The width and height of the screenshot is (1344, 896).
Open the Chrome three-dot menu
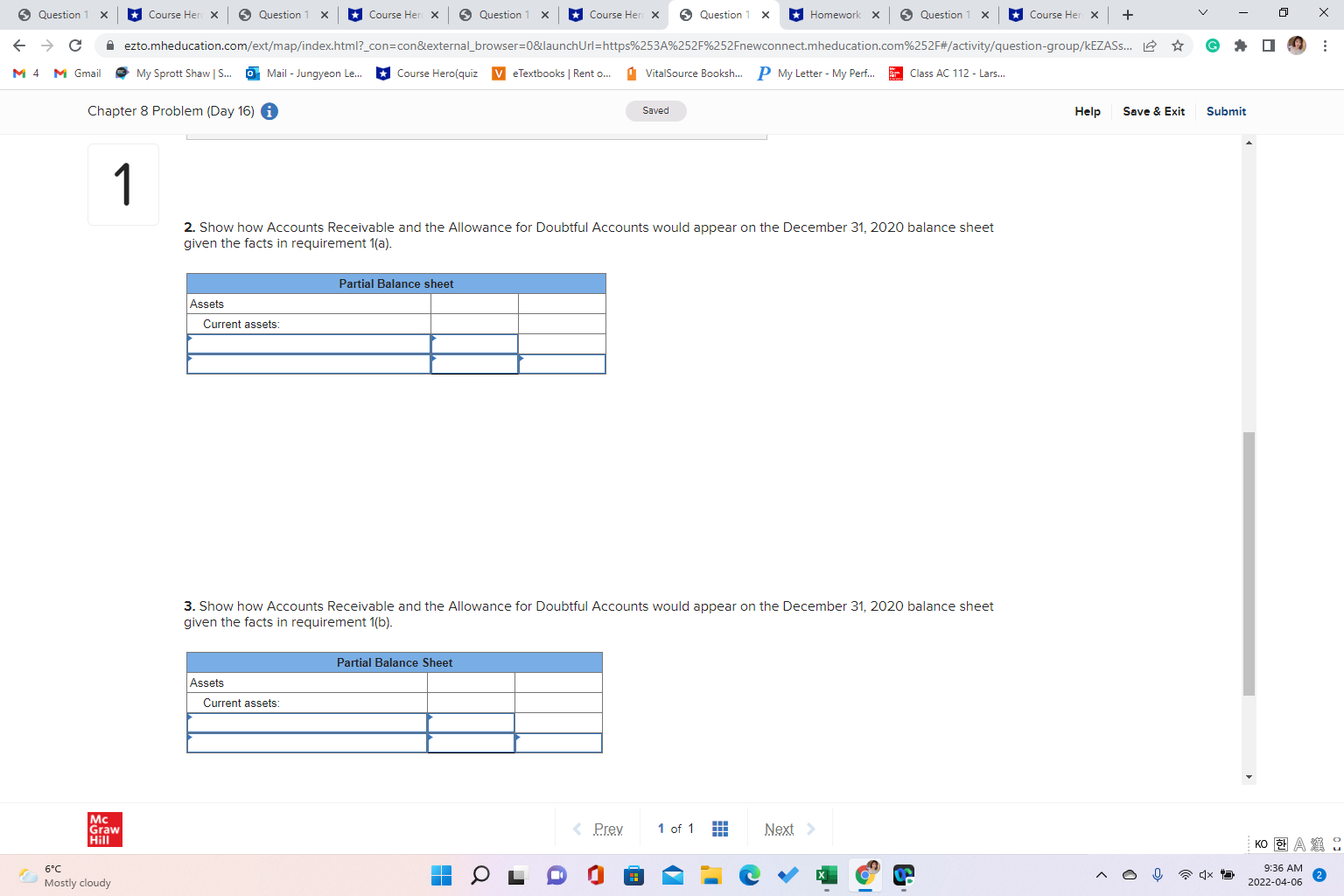1325,45
